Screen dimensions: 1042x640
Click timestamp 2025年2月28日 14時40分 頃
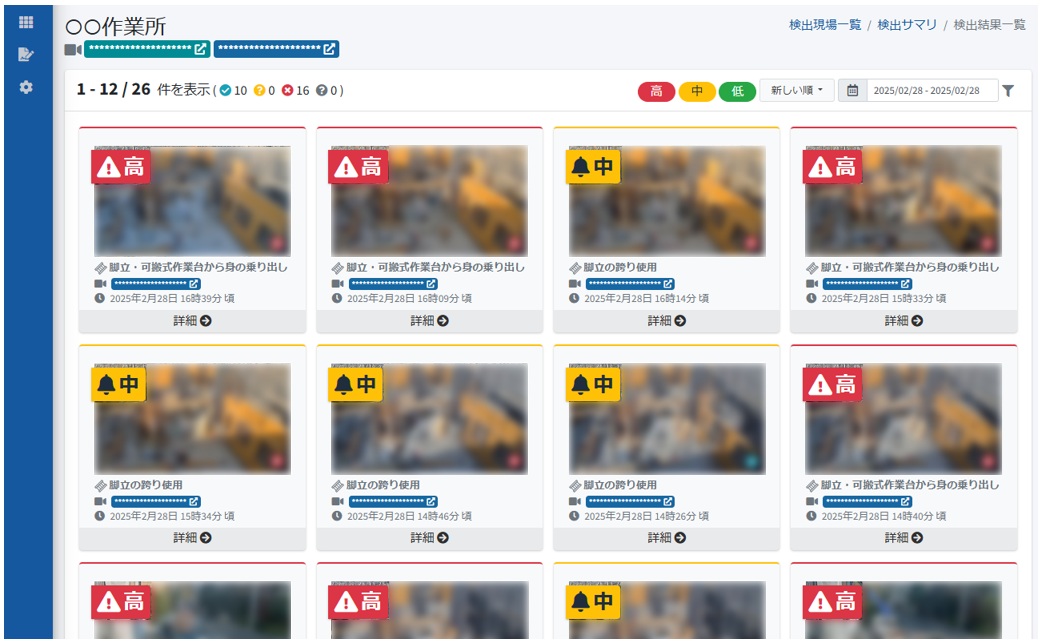pyautogui.click(x=884, y=516)
